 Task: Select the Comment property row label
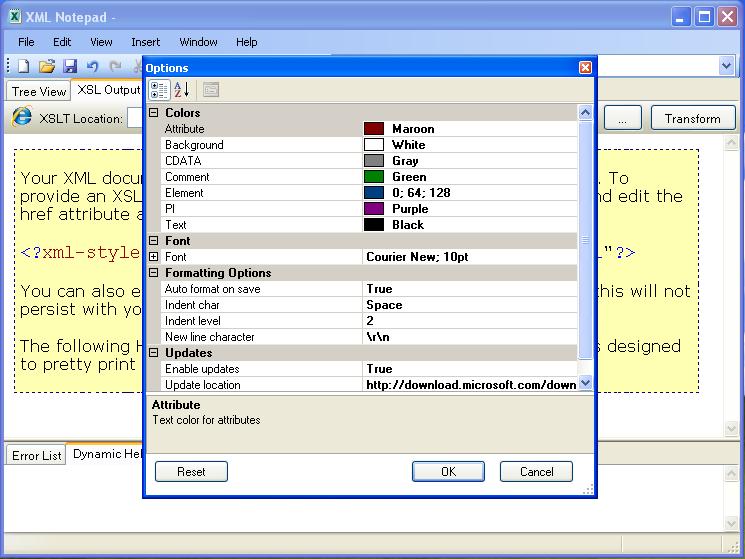point(187,177)
